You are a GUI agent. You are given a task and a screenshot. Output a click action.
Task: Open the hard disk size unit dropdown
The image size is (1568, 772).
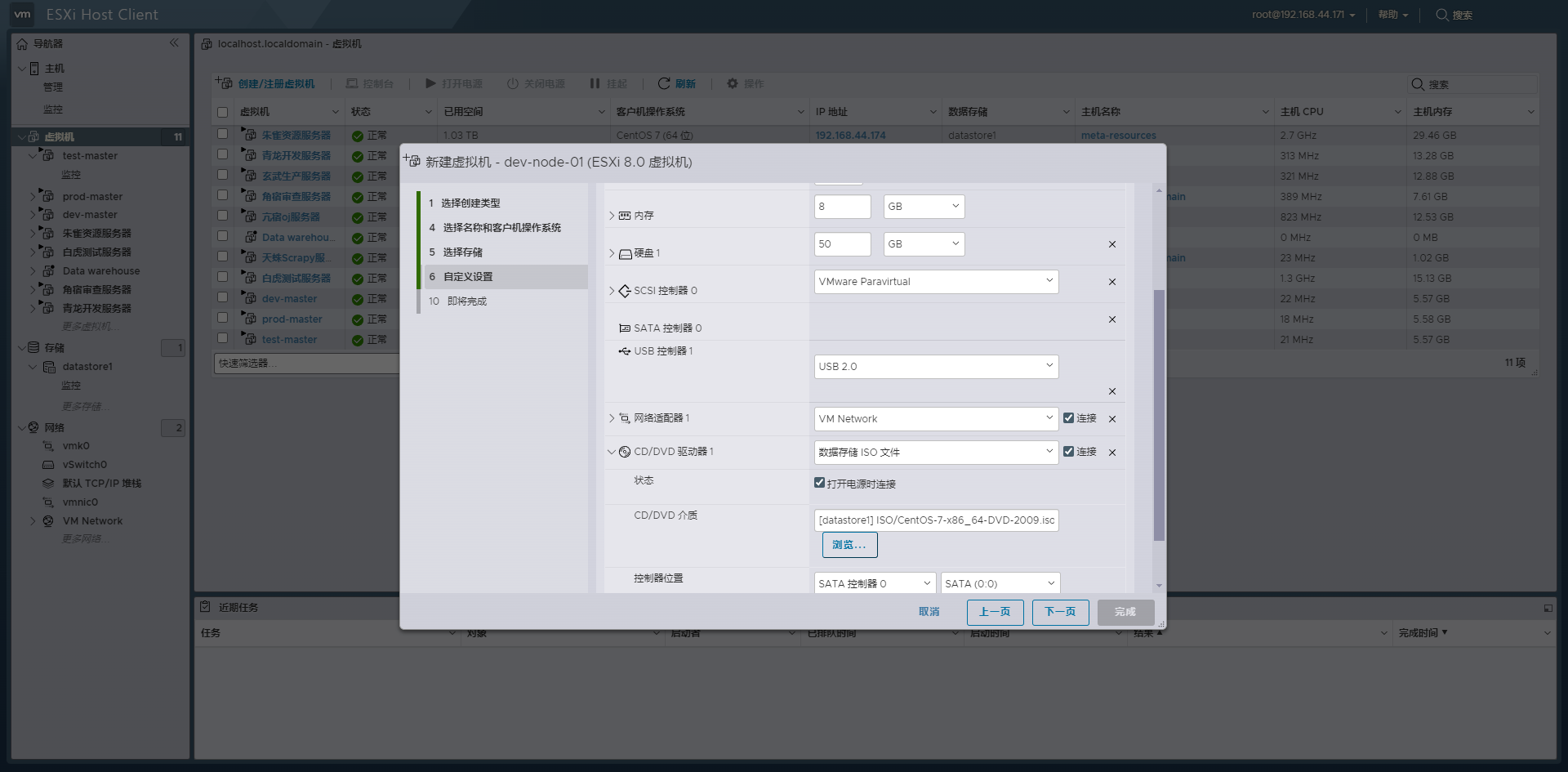coord(924,244)
